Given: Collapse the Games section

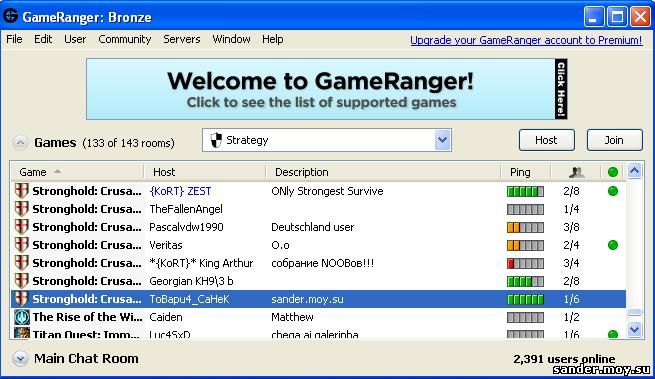Looking at the screenshot, I should pyautogui.click(x=20, y=142).
